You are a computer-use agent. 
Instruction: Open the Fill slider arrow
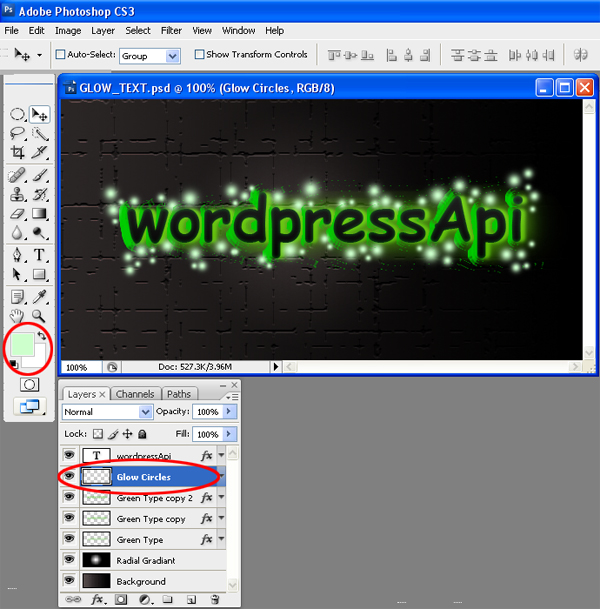(x=229, y=434)
